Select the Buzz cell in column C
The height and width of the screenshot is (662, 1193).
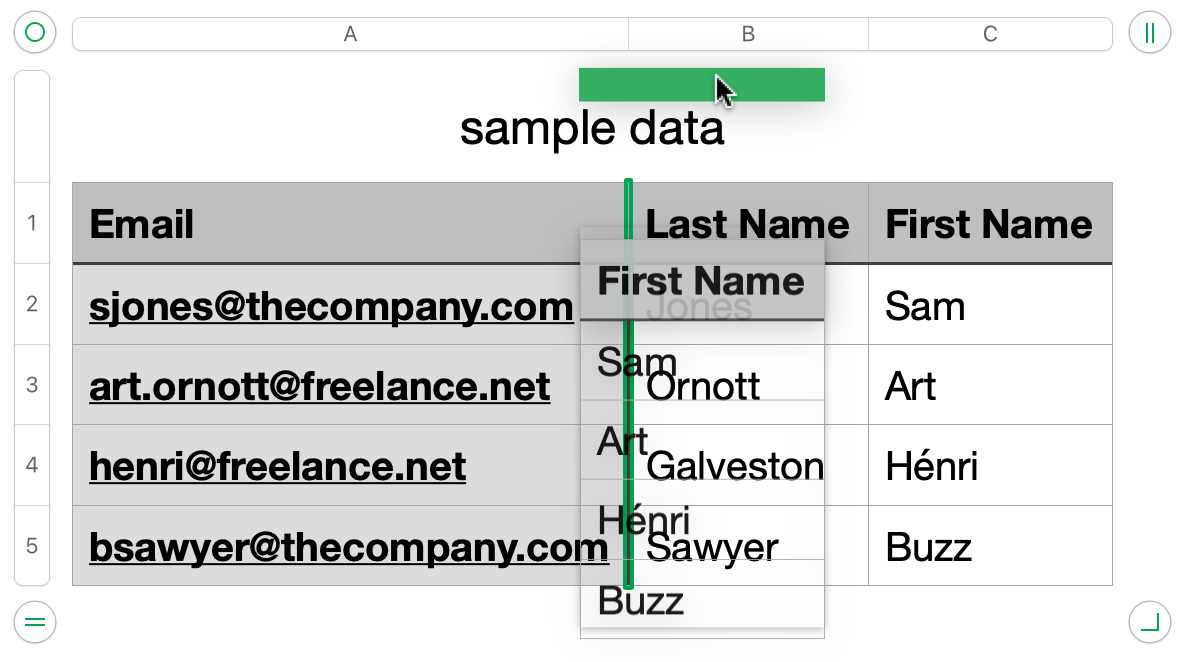929,547
